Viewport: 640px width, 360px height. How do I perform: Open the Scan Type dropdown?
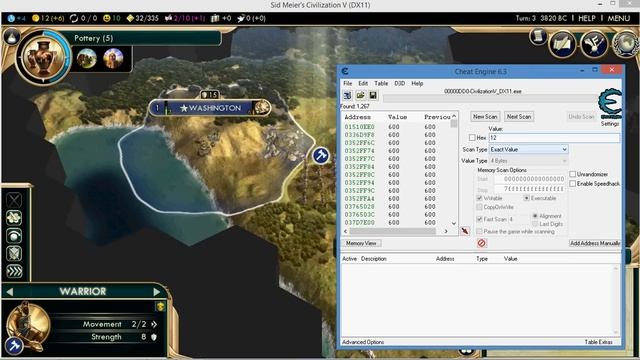click(x=529, y=149)
